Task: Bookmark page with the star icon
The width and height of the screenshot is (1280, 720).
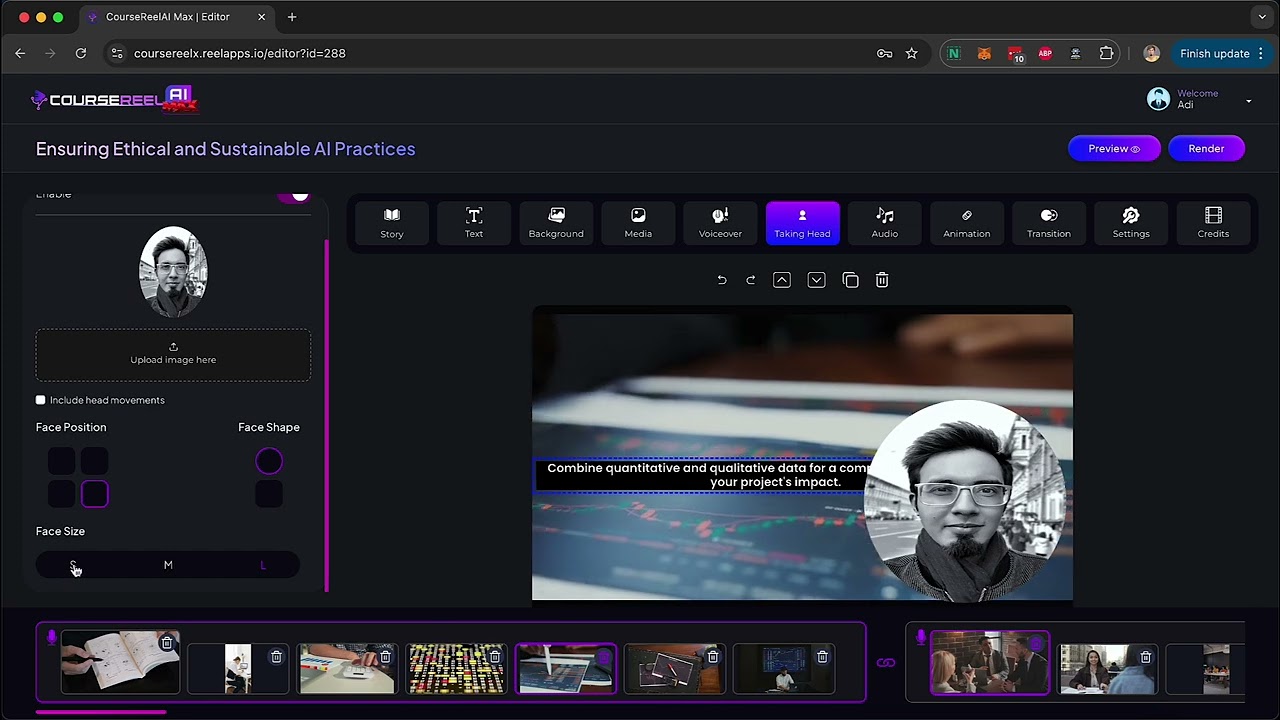Action: [x=911, y=53]
